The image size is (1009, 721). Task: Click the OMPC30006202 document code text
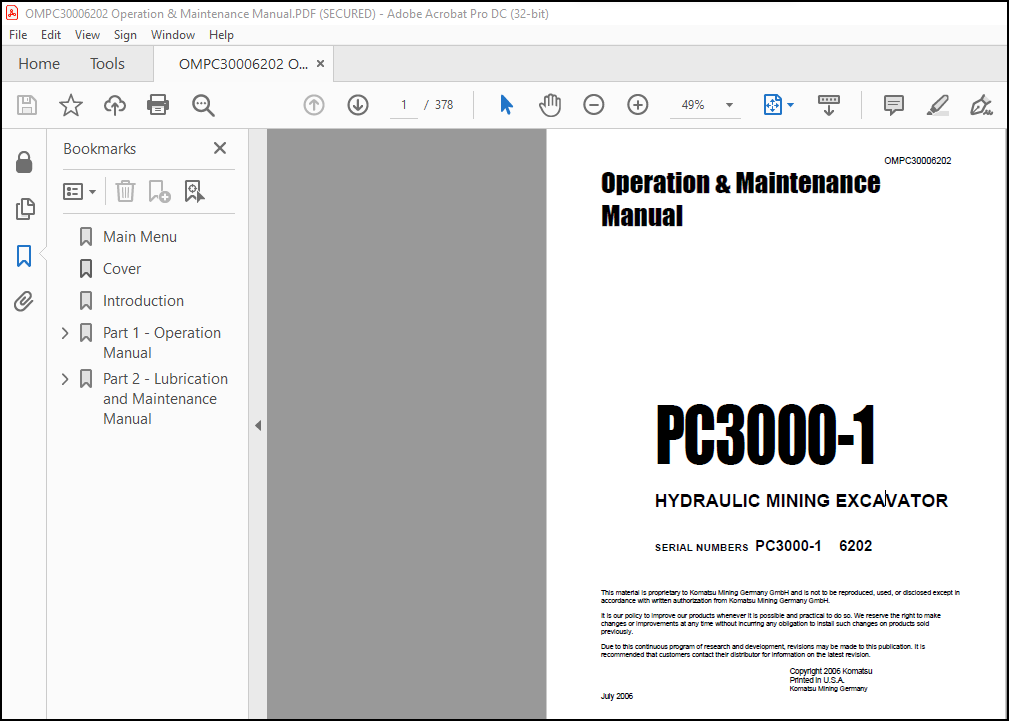918,161
